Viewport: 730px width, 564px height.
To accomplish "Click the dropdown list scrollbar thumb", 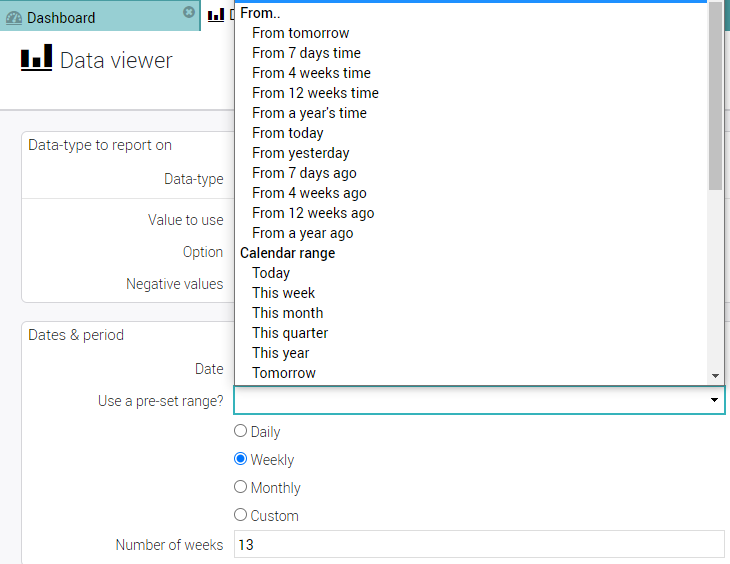I will pos(714,95).
